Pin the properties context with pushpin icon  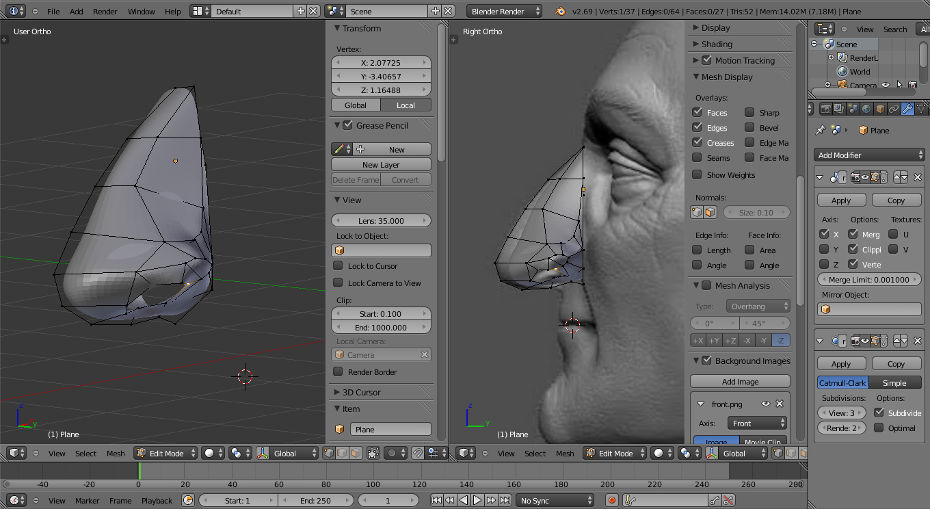(x=821, y=130)
